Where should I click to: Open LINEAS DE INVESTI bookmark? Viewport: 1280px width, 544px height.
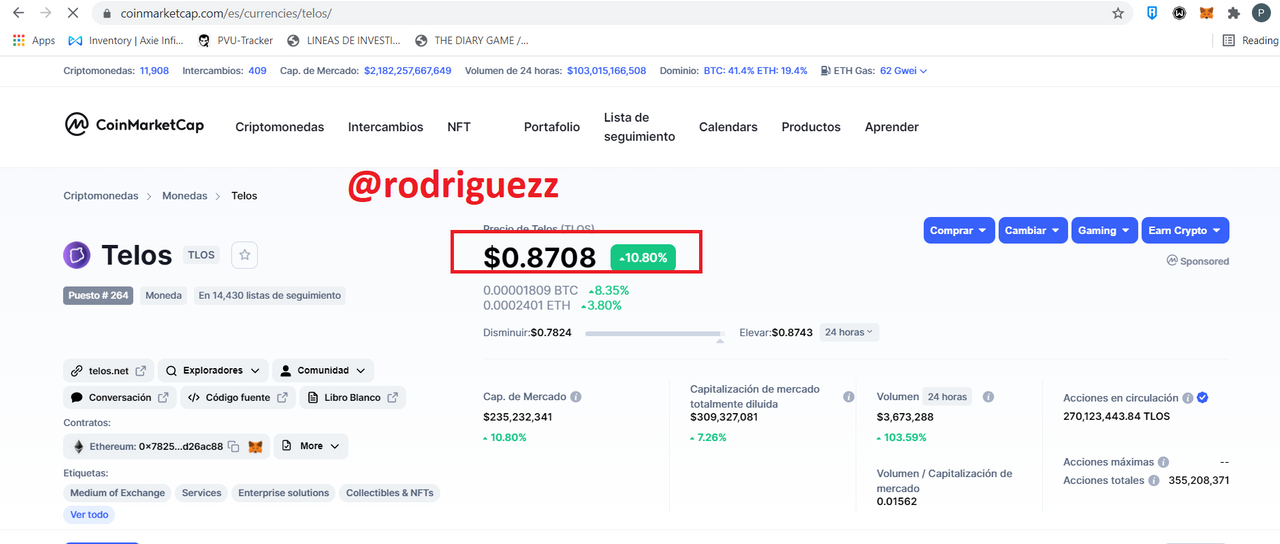coord(343,41)
